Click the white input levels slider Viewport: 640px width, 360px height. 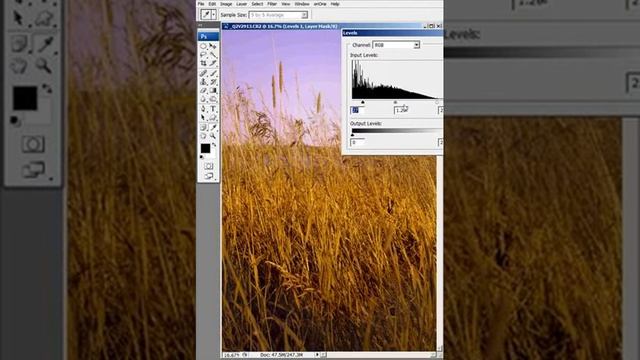click(437, 102)
